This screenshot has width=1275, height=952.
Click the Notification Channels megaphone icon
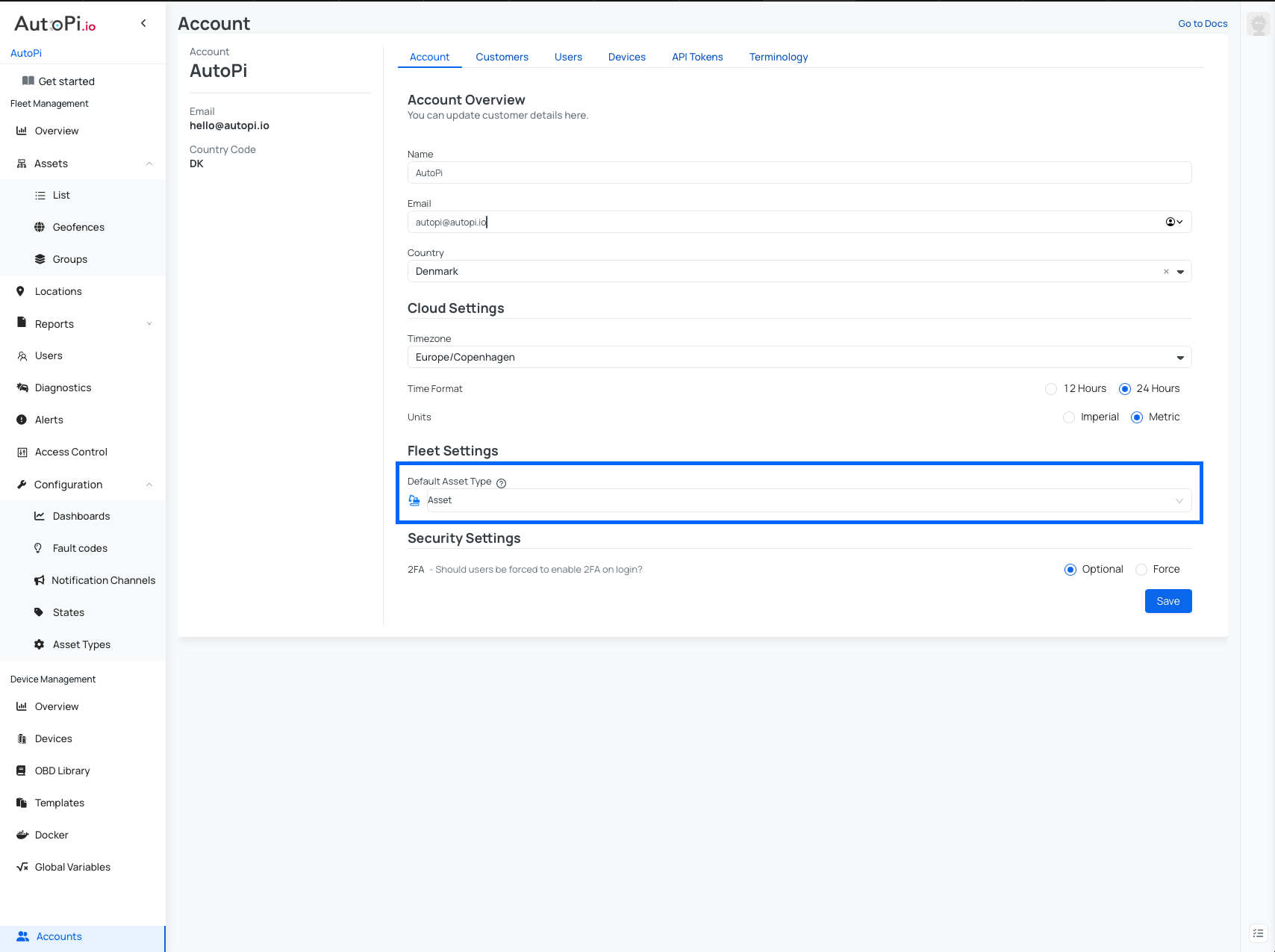tap(40, 580)
